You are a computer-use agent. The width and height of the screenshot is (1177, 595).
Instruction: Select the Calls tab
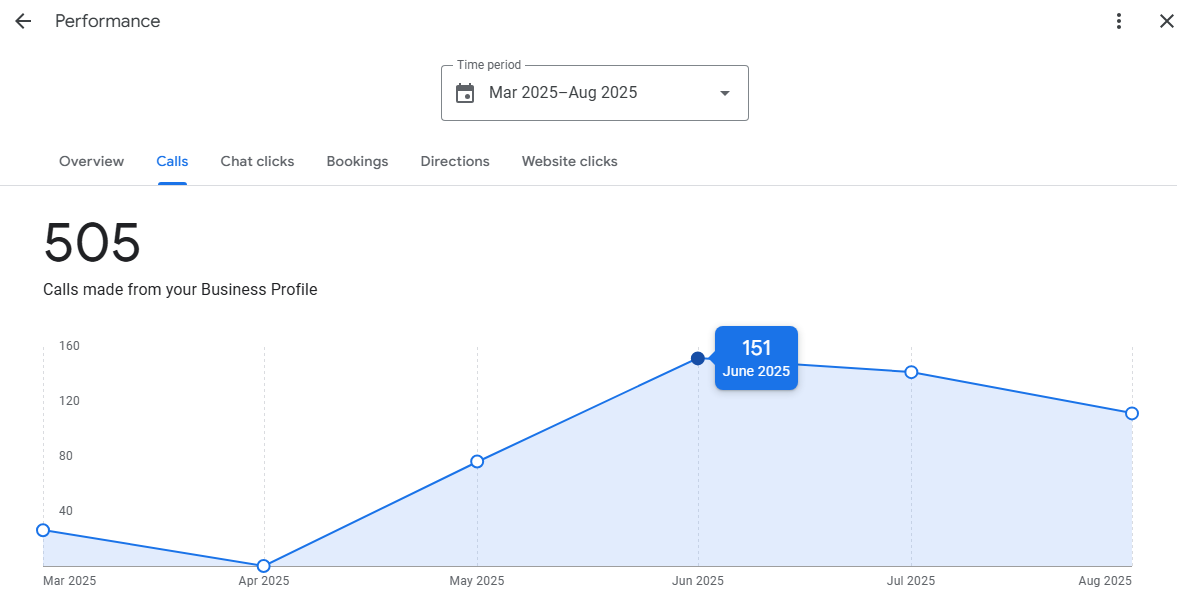pos(172,161)
